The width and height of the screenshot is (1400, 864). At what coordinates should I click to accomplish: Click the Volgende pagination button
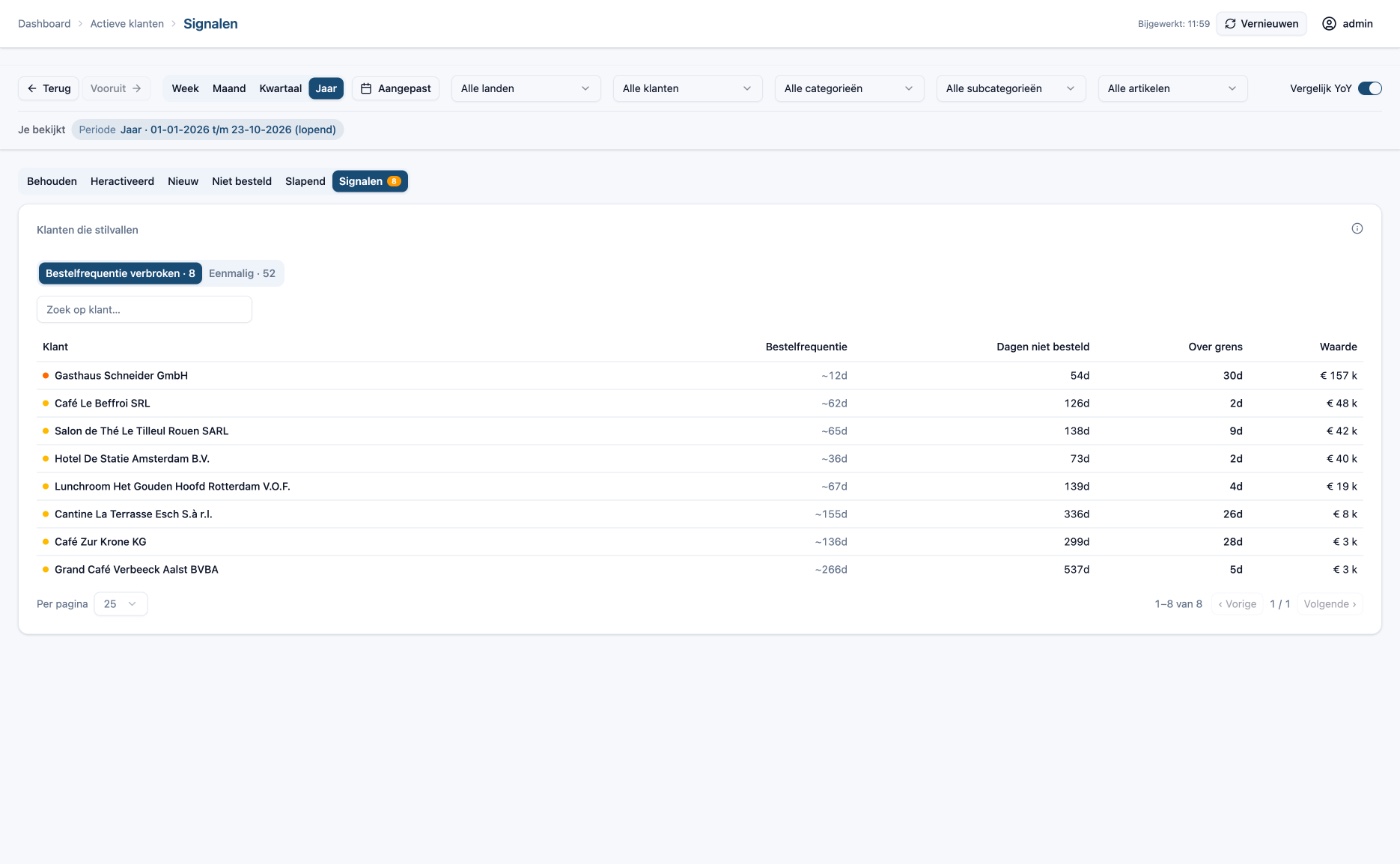(x=1330, y=604)
